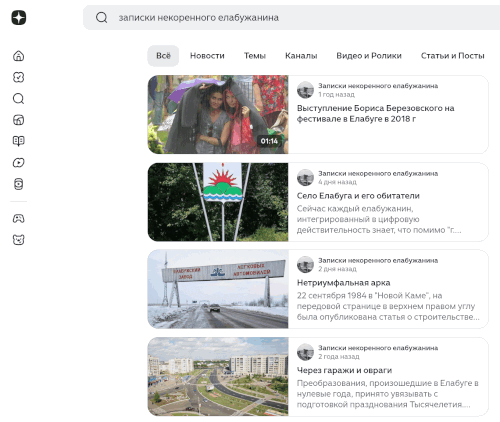
Task: Click snippet 'Сейчас каждый елабужанин'
Action: [x=379, y=219]
